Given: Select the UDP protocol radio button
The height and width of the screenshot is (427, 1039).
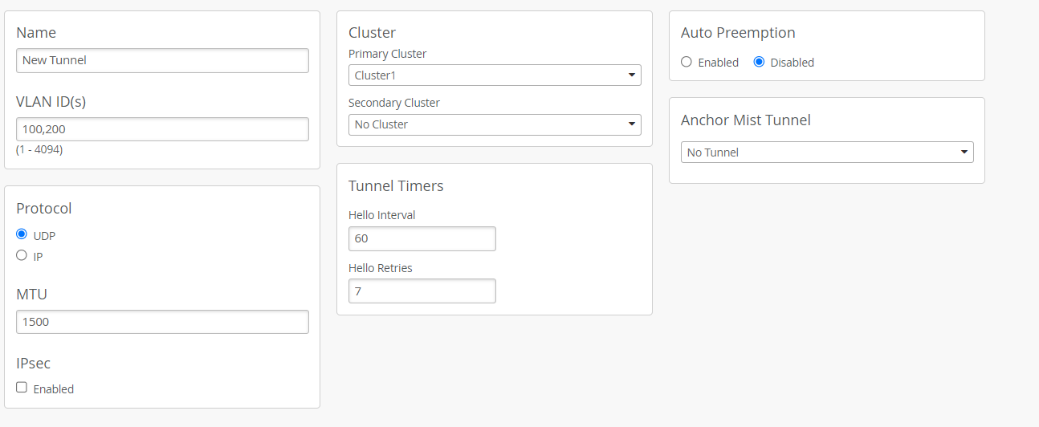Looking at the screenshot, I should (x=22, y=234).
